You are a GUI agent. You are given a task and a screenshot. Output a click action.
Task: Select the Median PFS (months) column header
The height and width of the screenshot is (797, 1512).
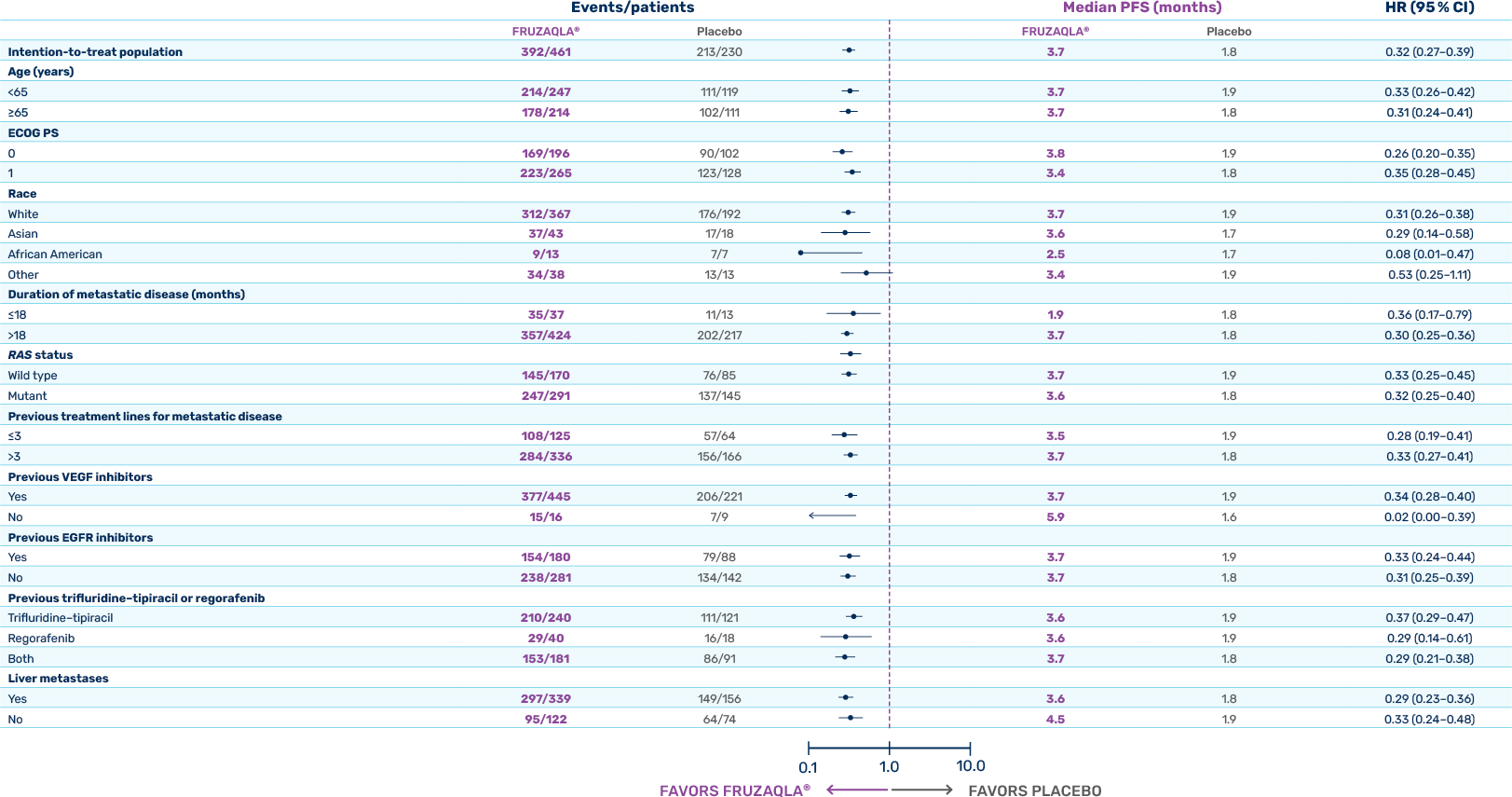coord(1142,8)
